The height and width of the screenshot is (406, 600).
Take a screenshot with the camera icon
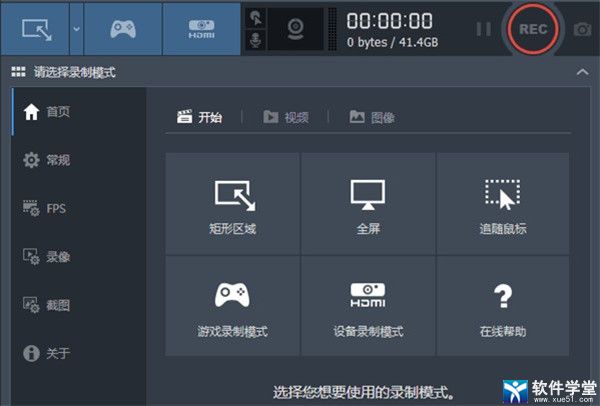tap(582, 29)
